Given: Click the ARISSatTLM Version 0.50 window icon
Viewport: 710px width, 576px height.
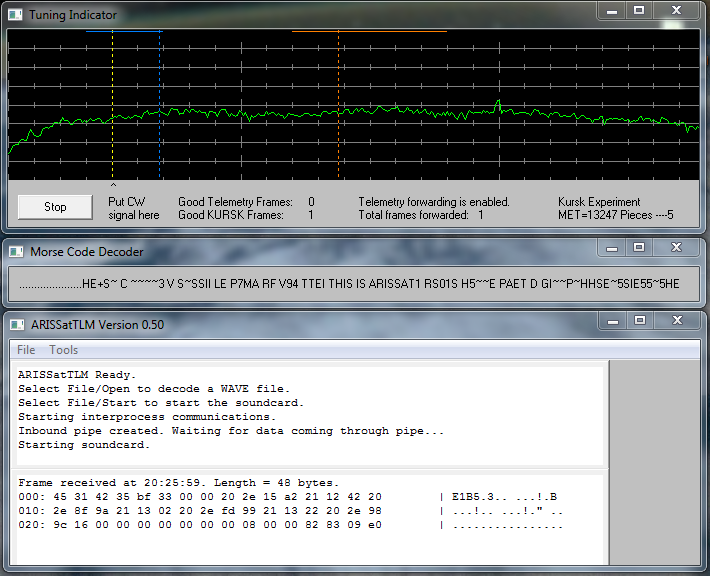Looking at the screenshot, I should point(17,325).
